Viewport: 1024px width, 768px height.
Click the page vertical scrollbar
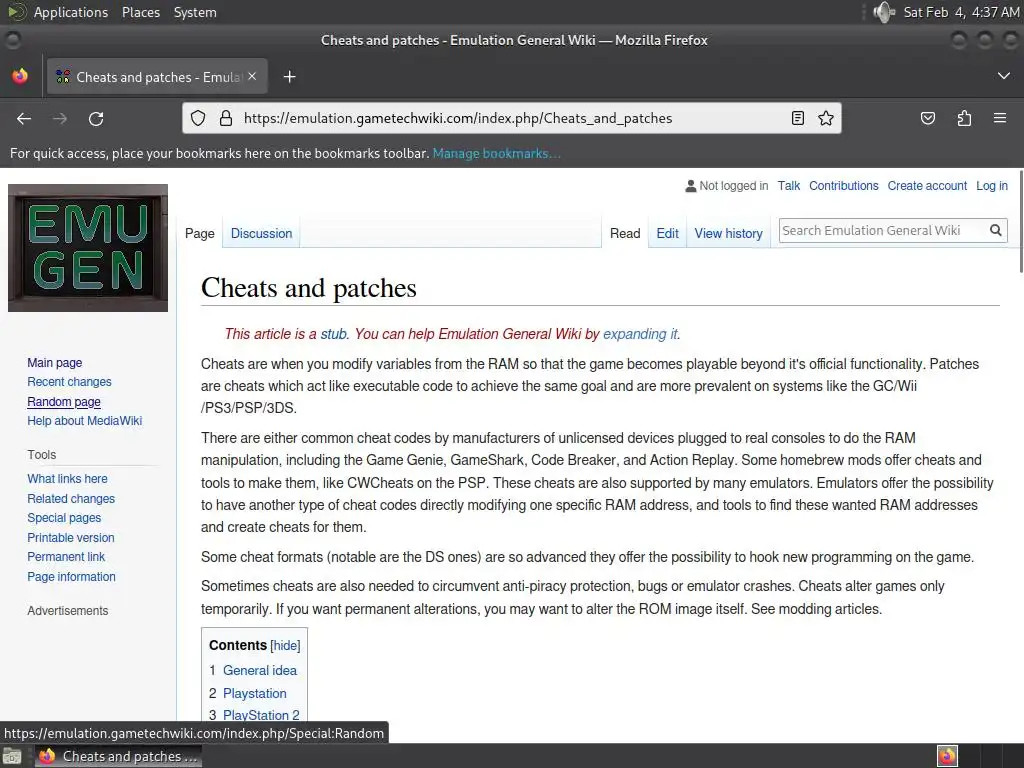[1021, 222]
